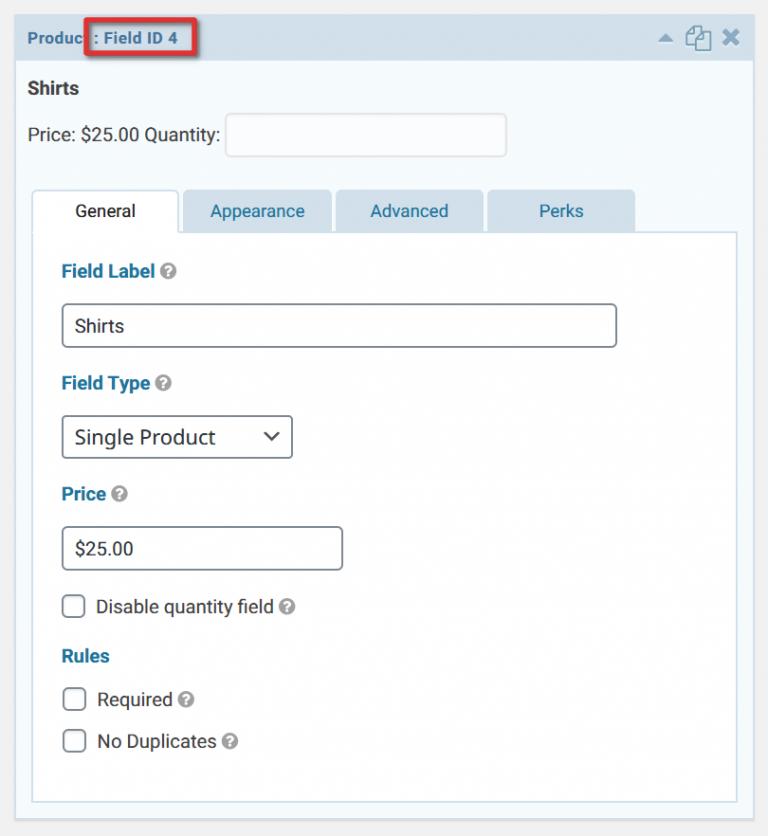The height and width of the screenshot is (836, 768).
Task: Collapse the product field settings panel
Action: click(666, 37)
